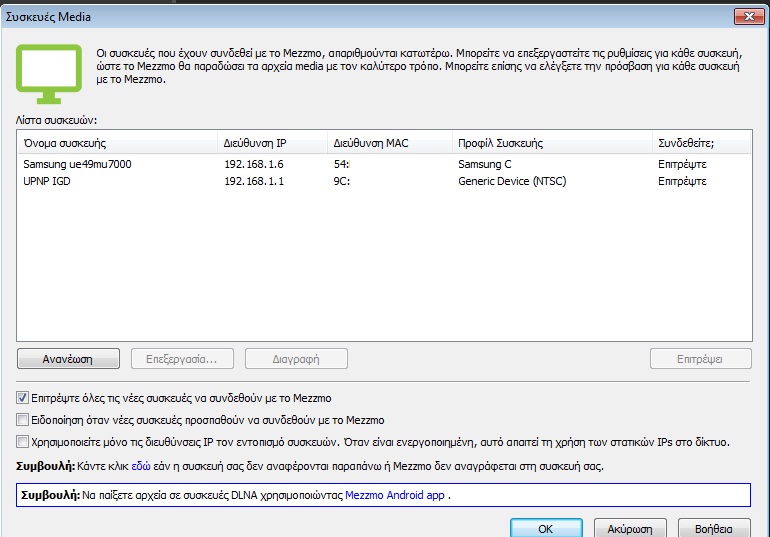The width and height of the screenshot is (770, 537).
Task: Uncheck allow all new devices to connect
Action: tap(22, 398)
